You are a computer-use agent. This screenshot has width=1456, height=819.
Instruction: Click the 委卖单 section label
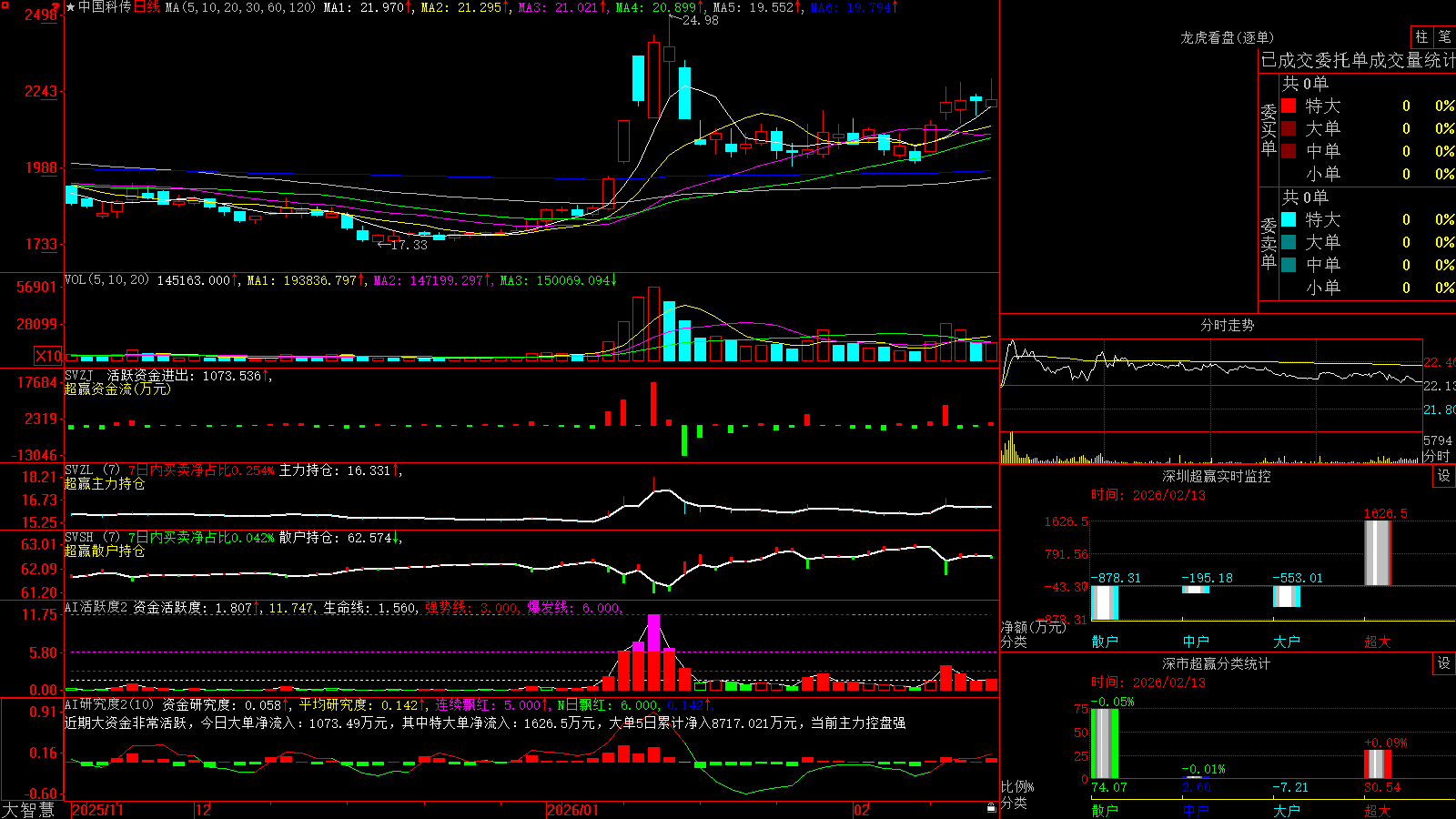1269,244
